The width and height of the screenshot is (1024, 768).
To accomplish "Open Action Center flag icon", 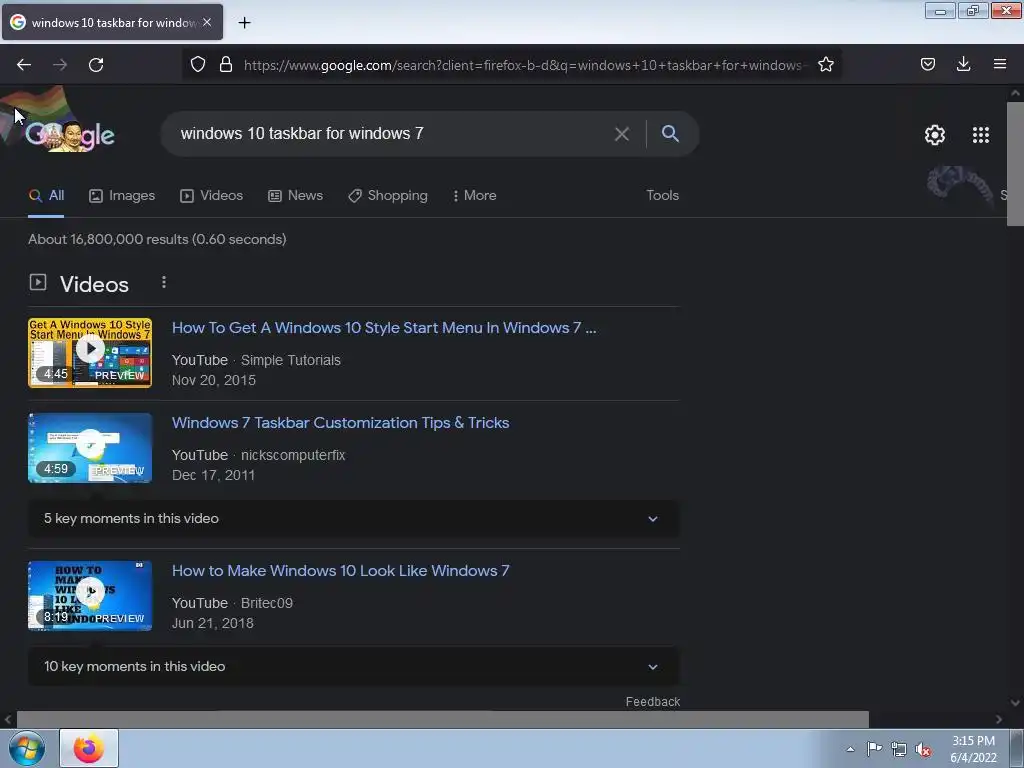I will point(874,749).
